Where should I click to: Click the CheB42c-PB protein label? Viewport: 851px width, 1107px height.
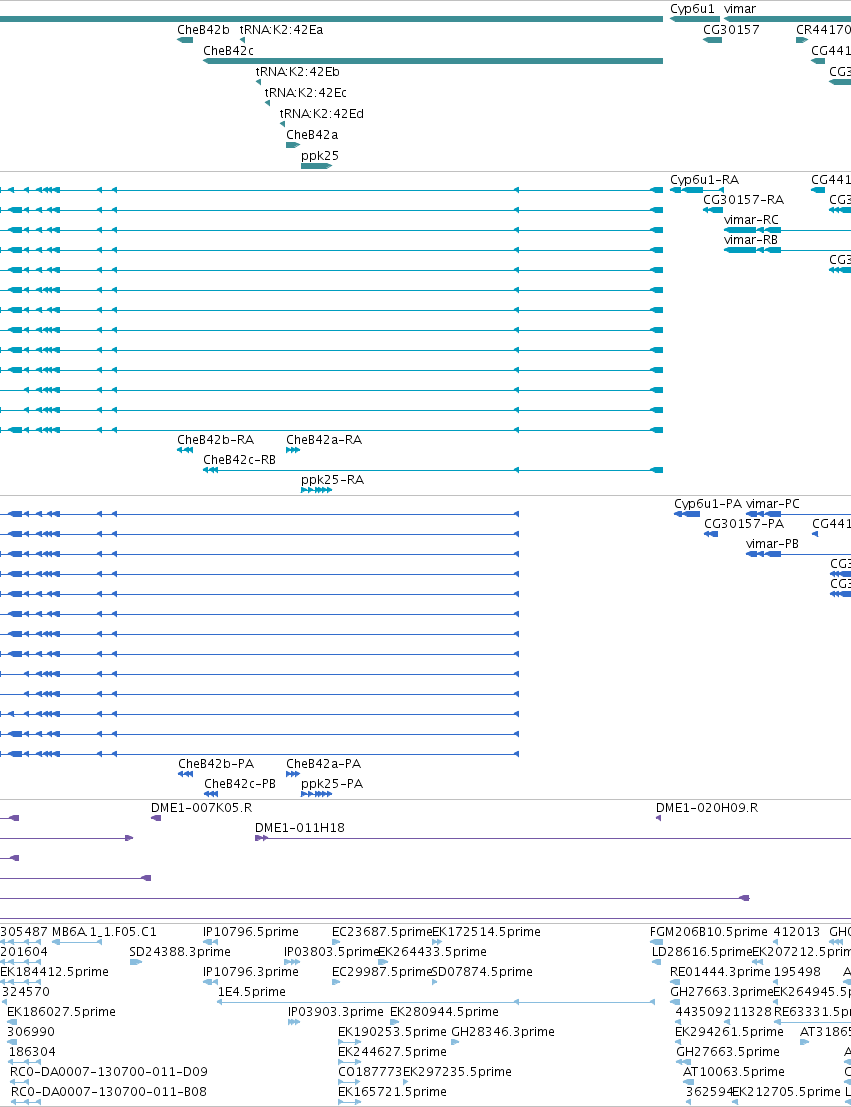239,784
